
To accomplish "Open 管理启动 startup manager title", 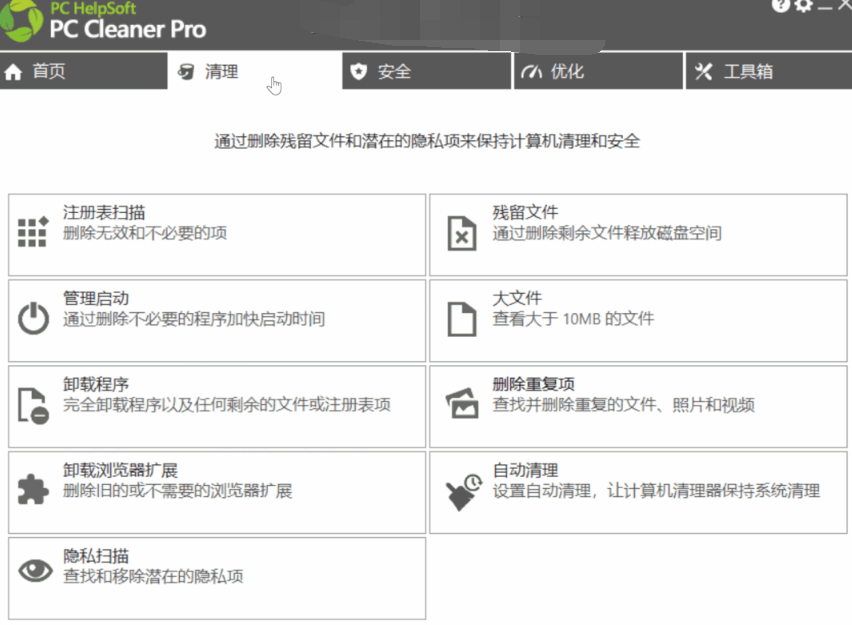I will [96, 298].
